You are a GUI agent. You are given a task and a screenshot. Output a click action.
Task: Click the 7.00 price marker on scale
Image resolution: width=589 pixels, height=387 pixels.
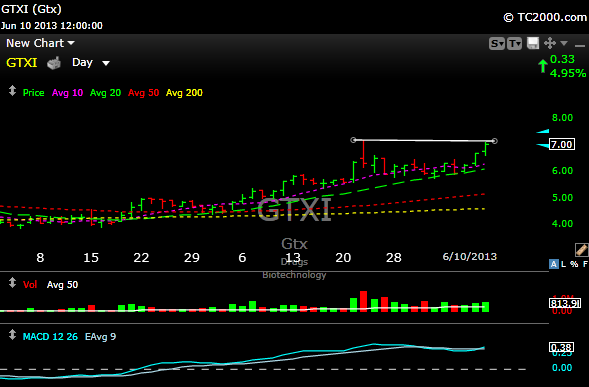click(x=562, y=145)
